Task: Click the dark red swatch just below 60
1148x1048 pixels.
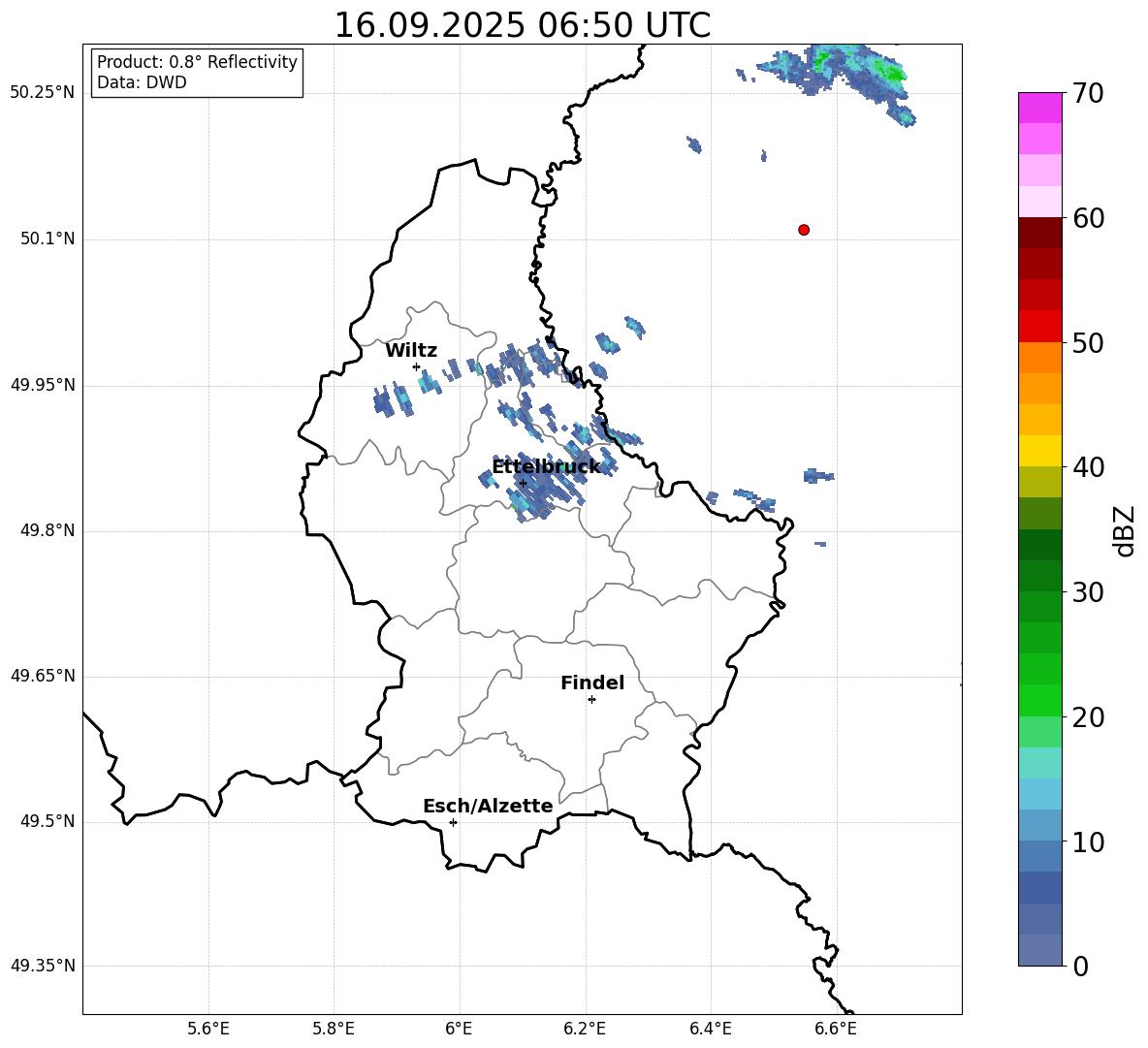Action: 1039,233
